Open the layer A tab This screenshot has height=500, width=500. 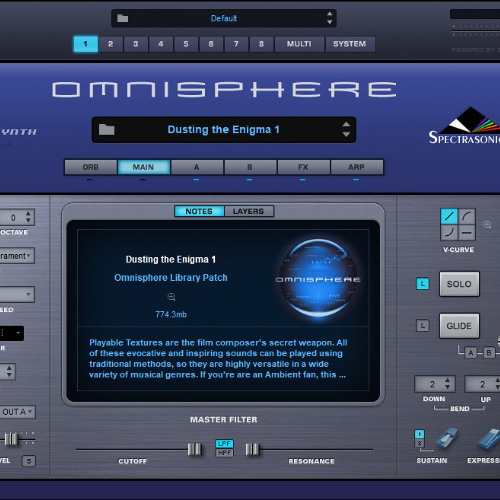tap(197, 167)
